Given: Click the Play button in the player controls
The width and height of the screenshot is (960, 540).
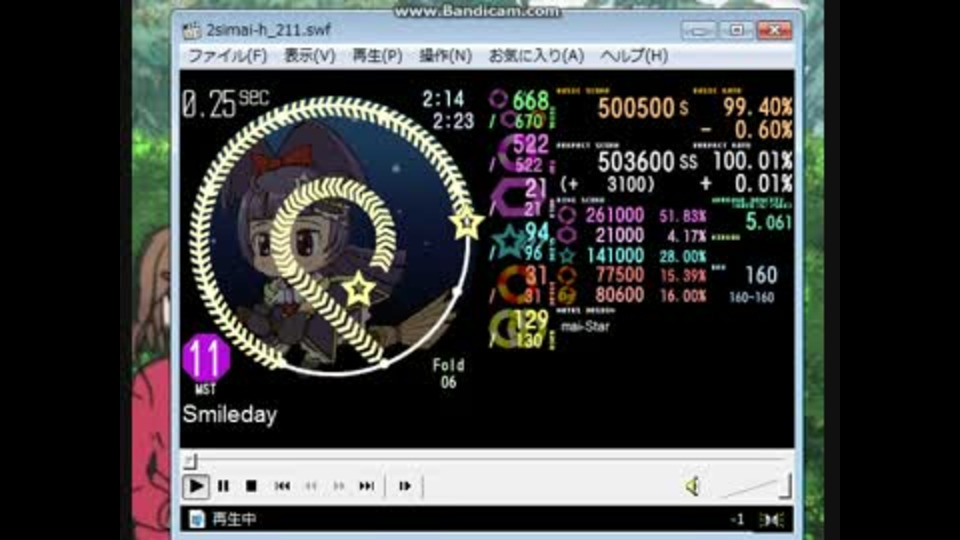Looking at the screenshot, I should click(x=196, y=486).
